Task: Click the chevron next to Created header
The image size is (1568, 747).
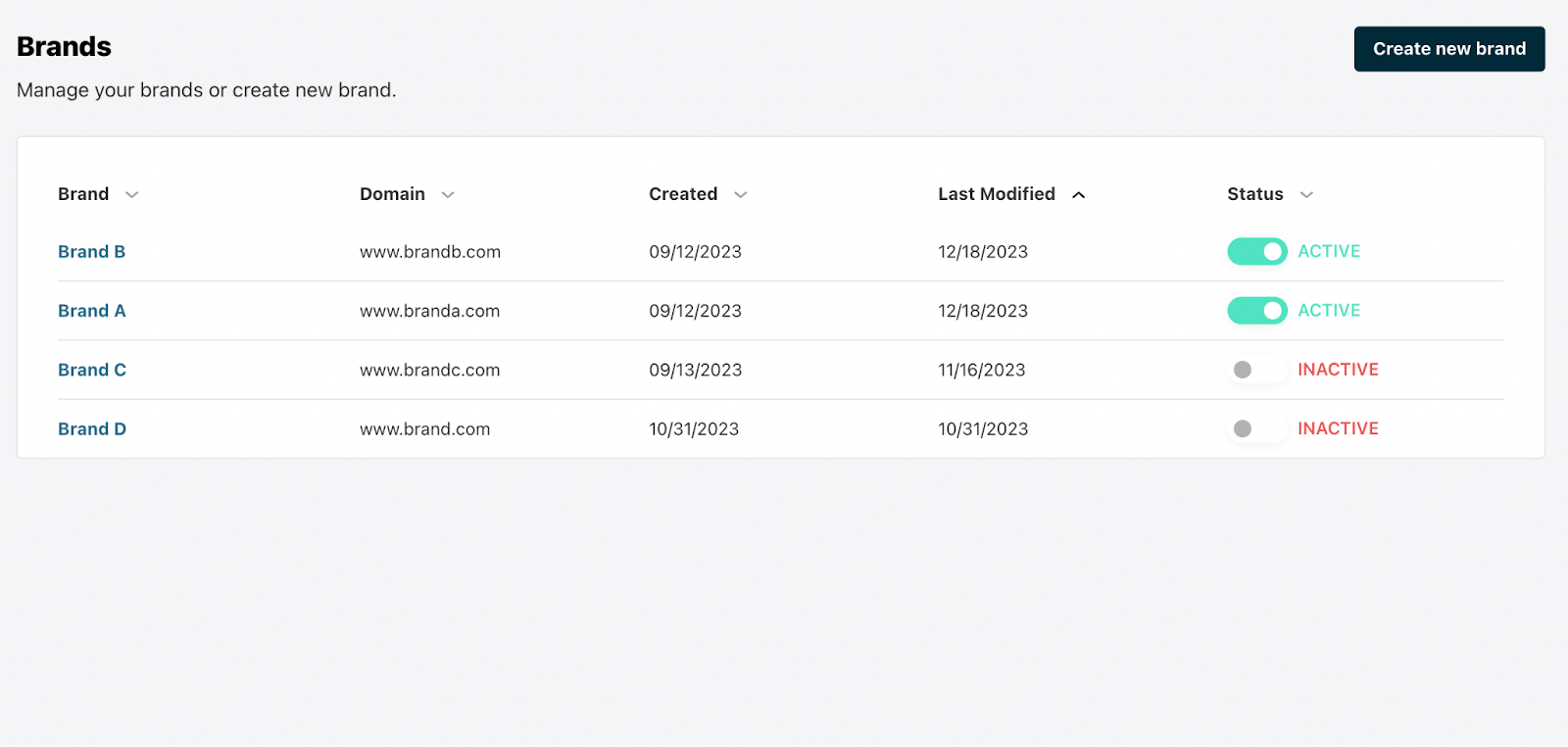Action: coord(741,195)
